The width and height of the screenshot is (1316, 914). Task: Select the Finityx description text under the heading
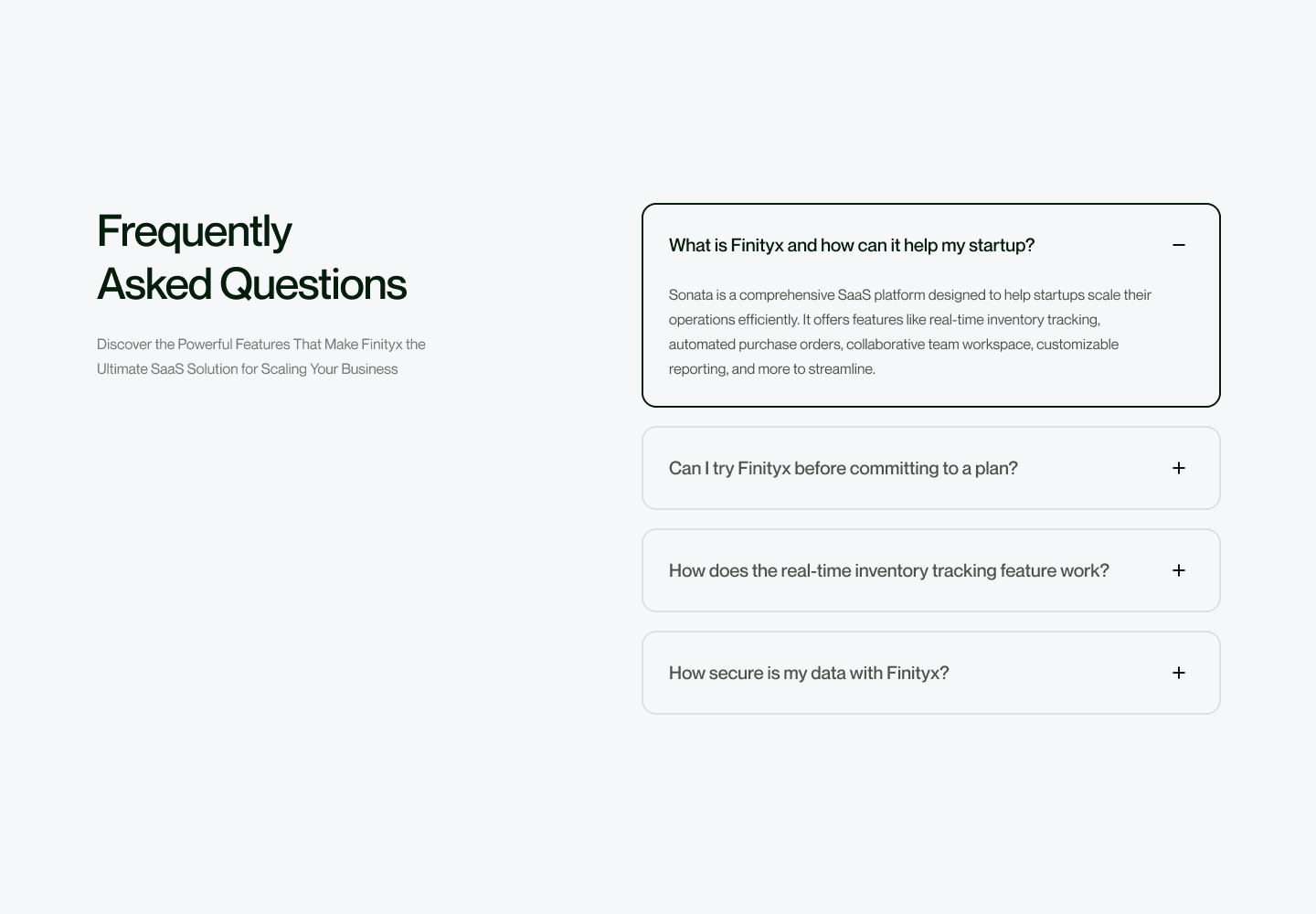tap(261, 356)
